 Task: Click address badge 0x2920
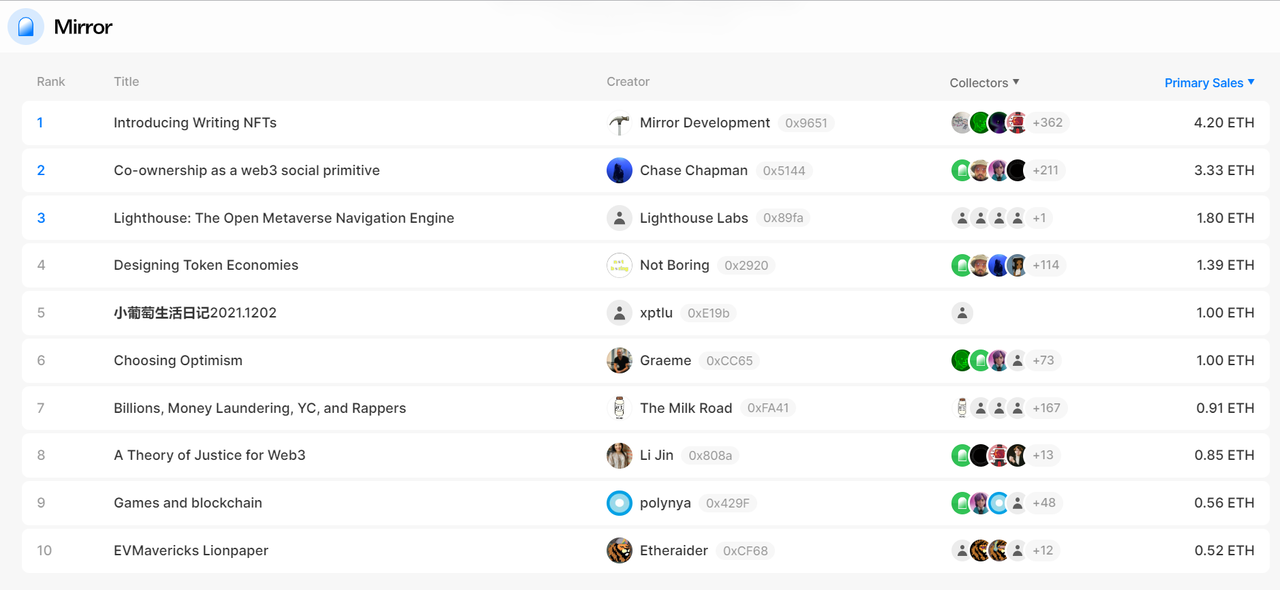746,265
